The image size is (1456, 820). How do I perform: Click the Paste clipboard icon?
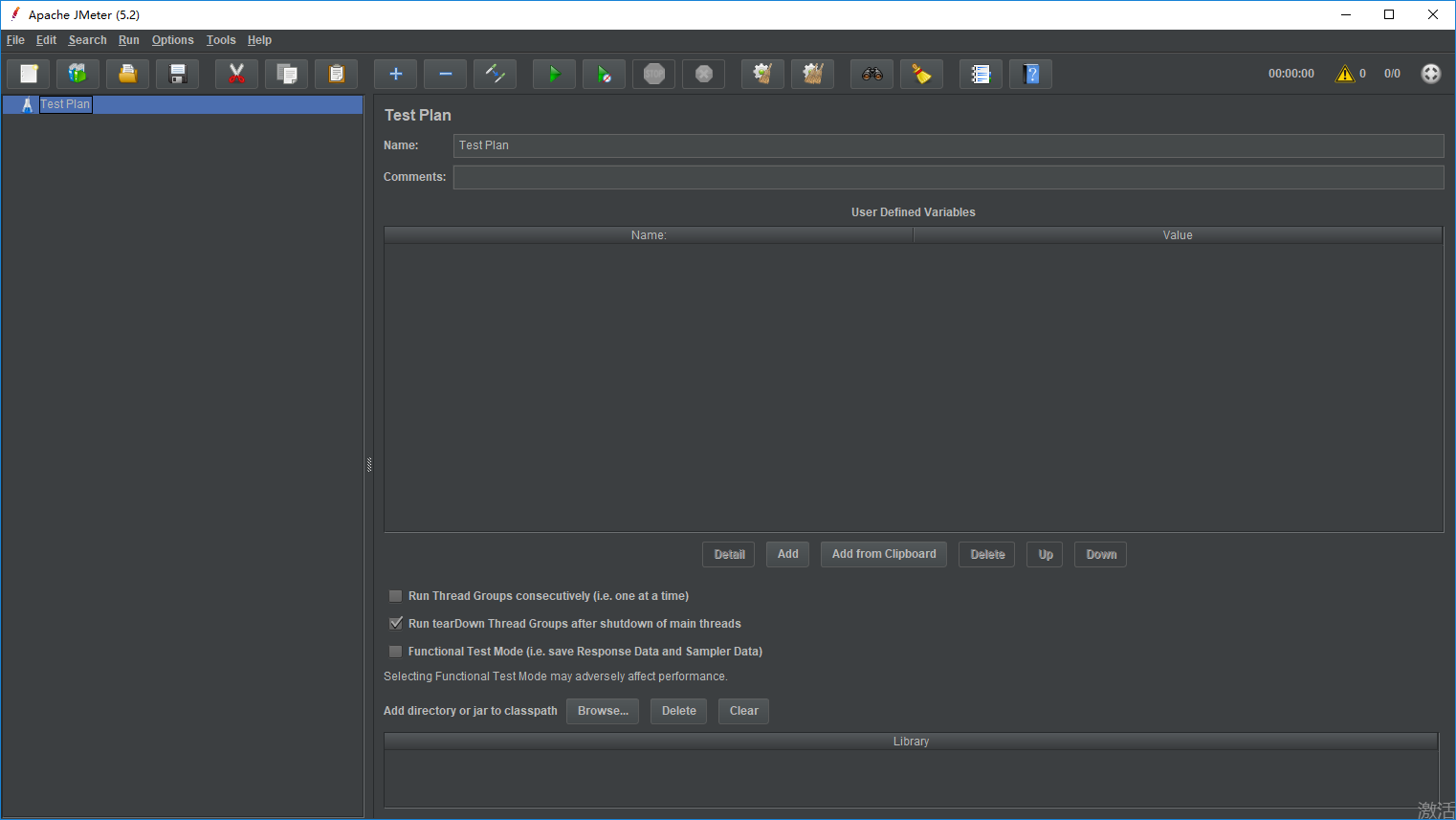click(x=336, y=74)
